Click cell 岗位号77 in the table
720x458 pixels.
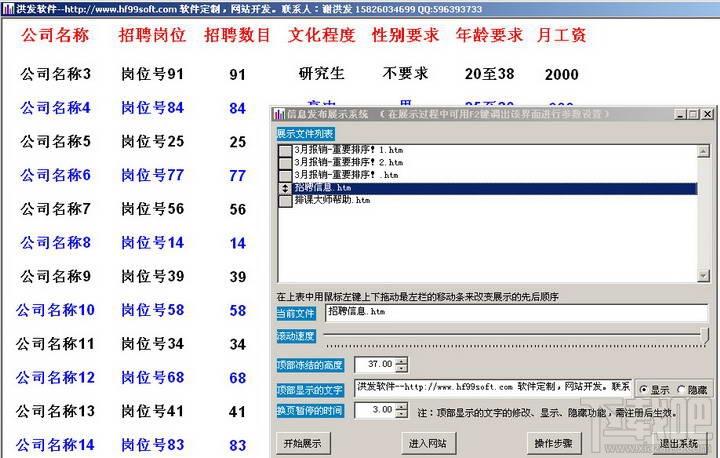point(152,175)
